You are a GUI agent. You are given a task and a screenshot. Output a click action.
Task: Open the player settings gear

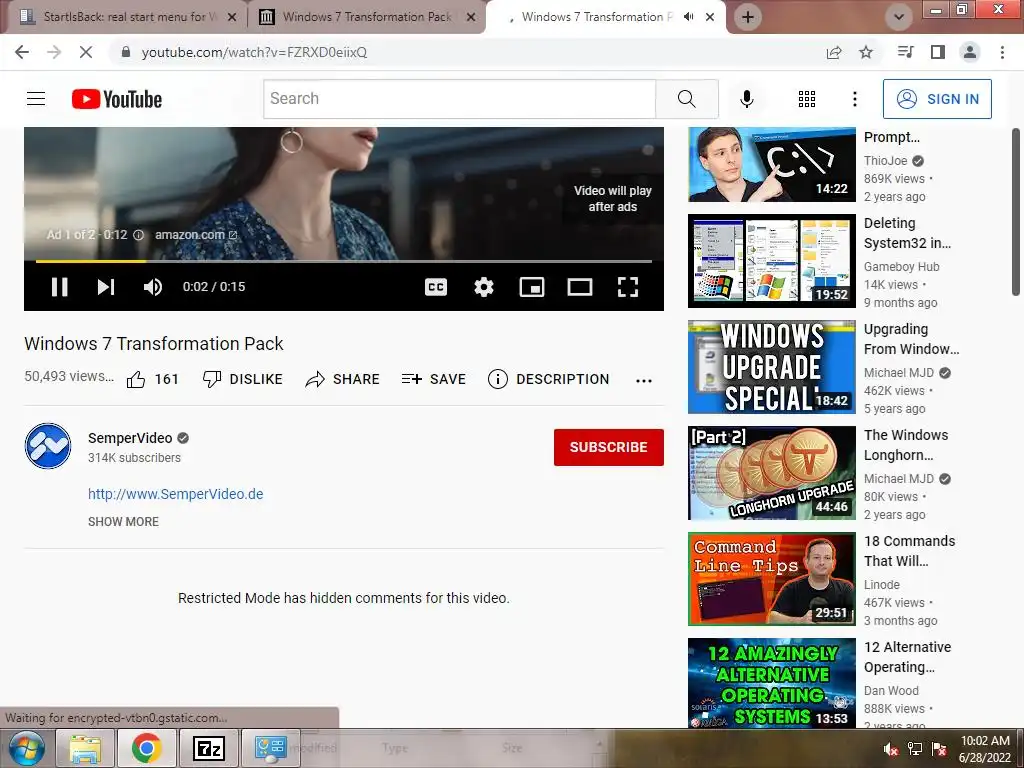pos(484,287)
